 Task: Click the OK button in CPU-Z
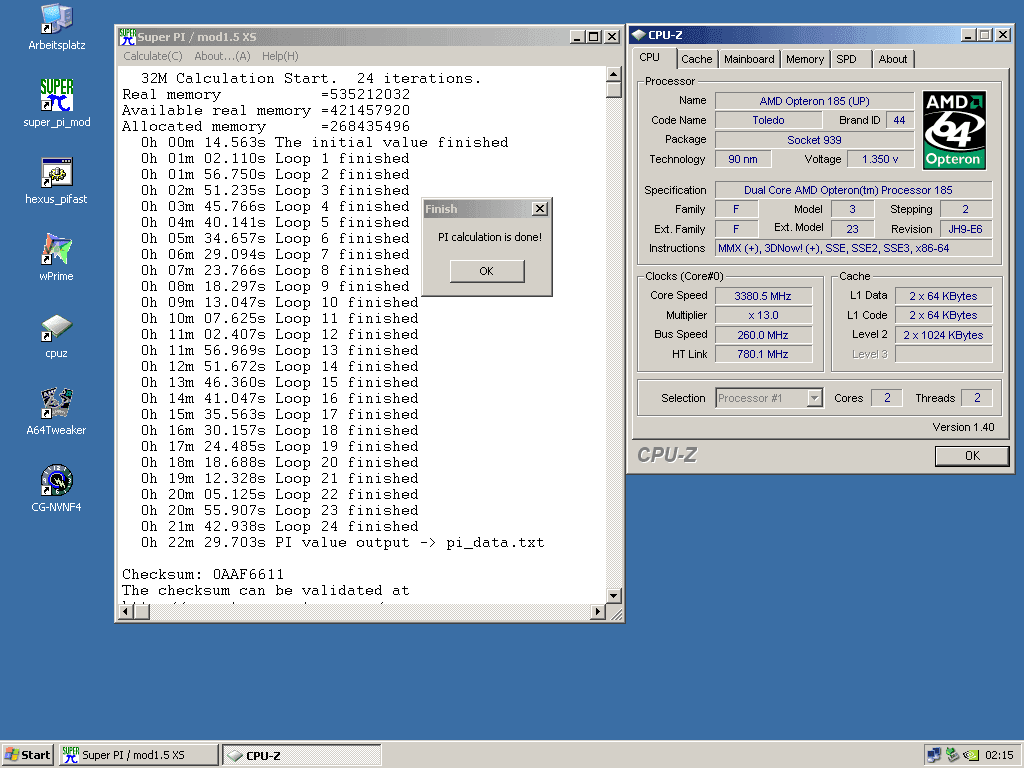[x=972, y=456]
